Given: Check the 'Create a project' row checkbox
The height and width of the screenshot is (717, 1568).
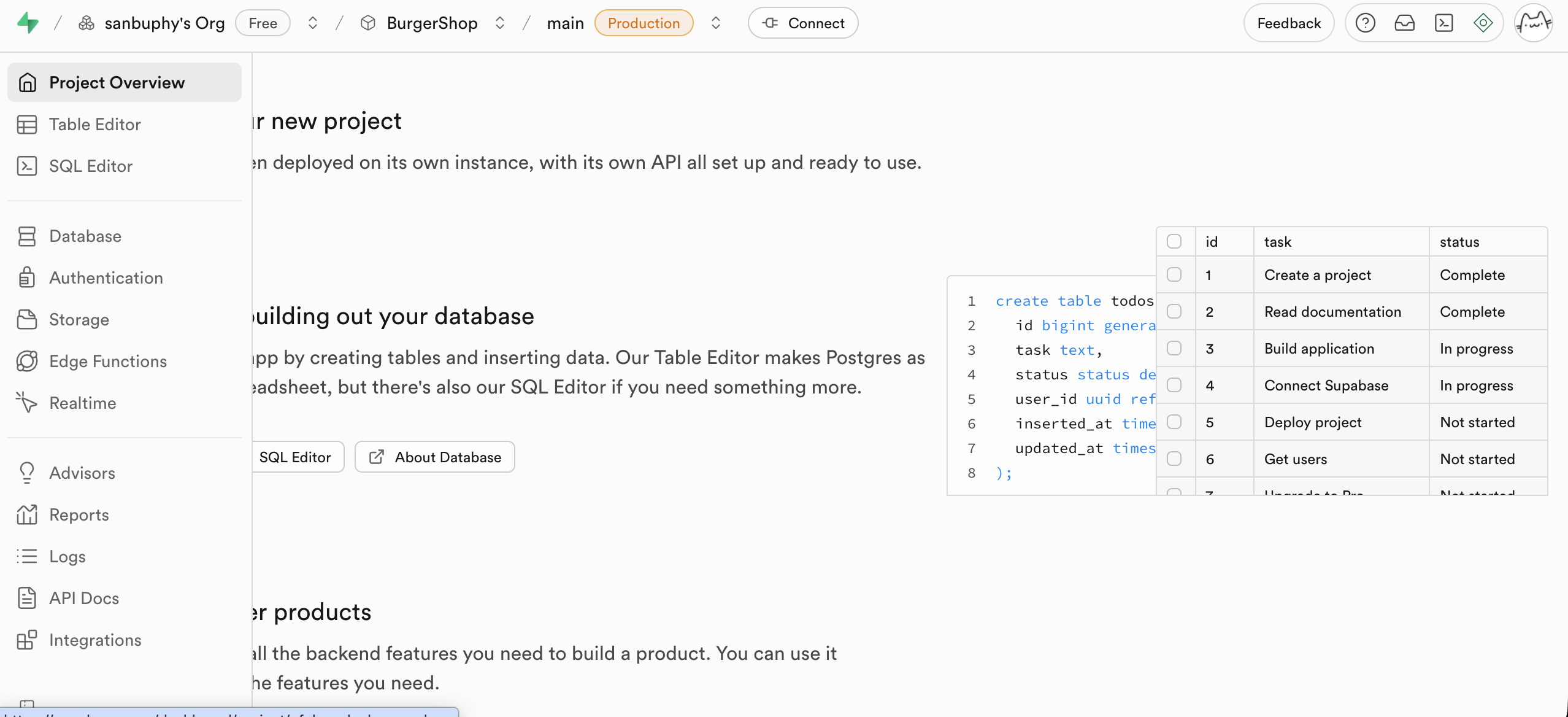Looking at the screenshot, I should coord(1174,274).
